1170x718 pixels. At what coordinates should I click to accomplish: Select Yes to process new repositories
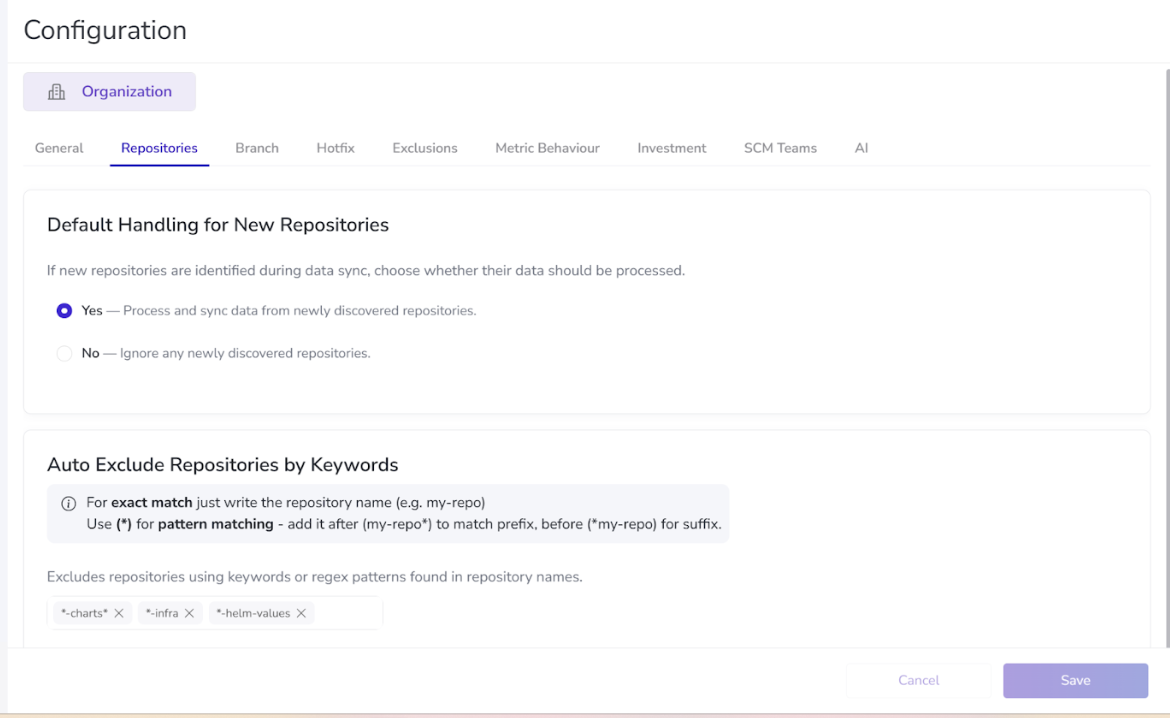[x=65, y=311]
